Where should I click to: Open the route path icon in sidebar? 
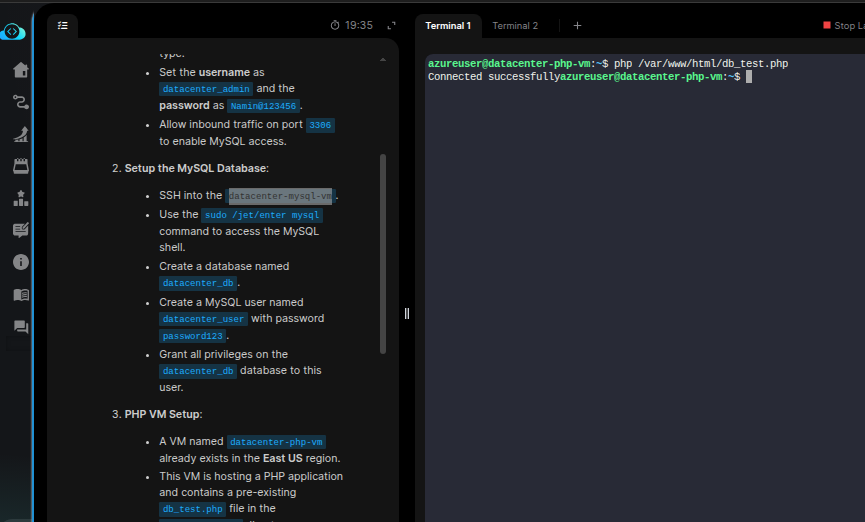coord(20,101)
